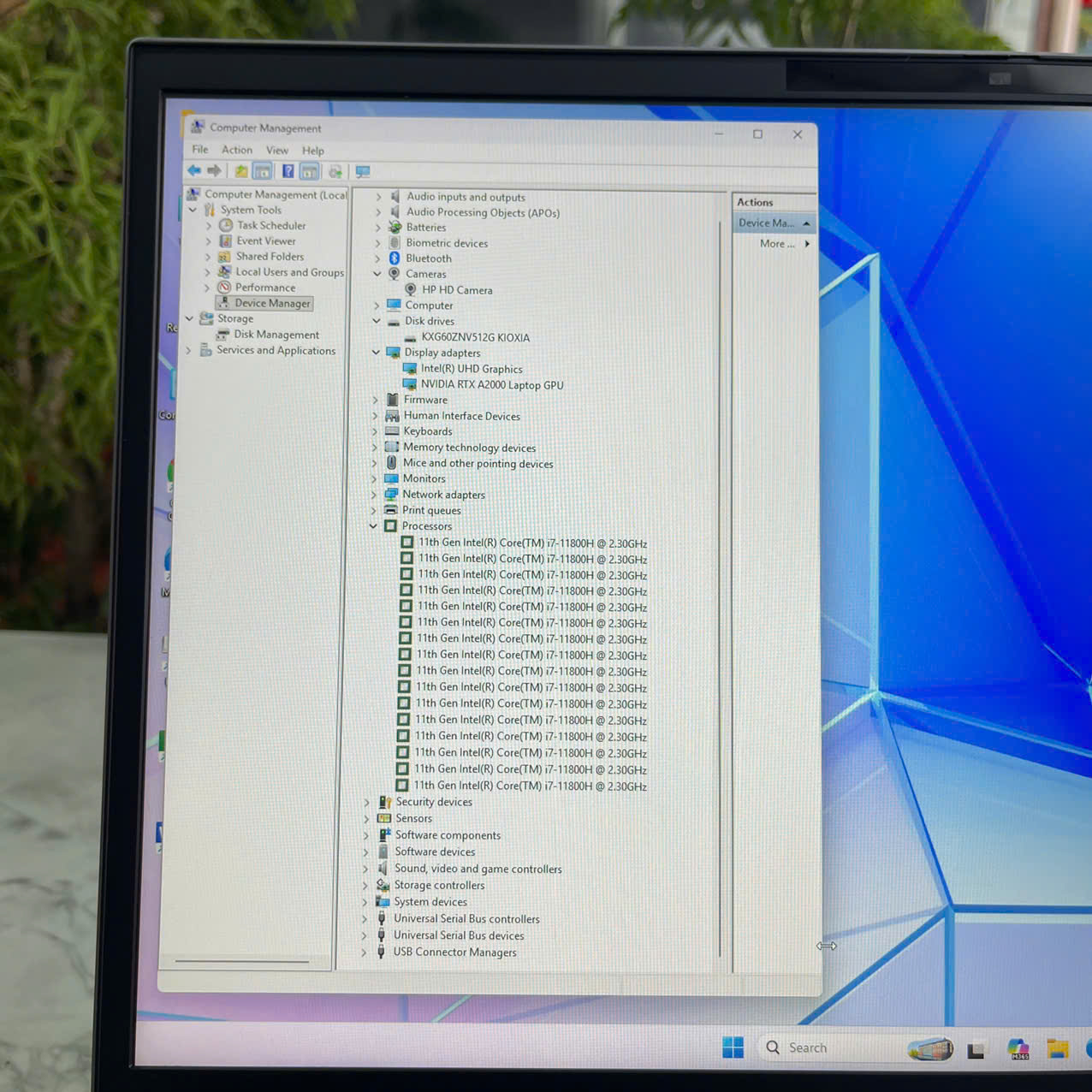Click the Scan for hardware changes monitor icon
1092x1092 pixels.
pos(363,172)
